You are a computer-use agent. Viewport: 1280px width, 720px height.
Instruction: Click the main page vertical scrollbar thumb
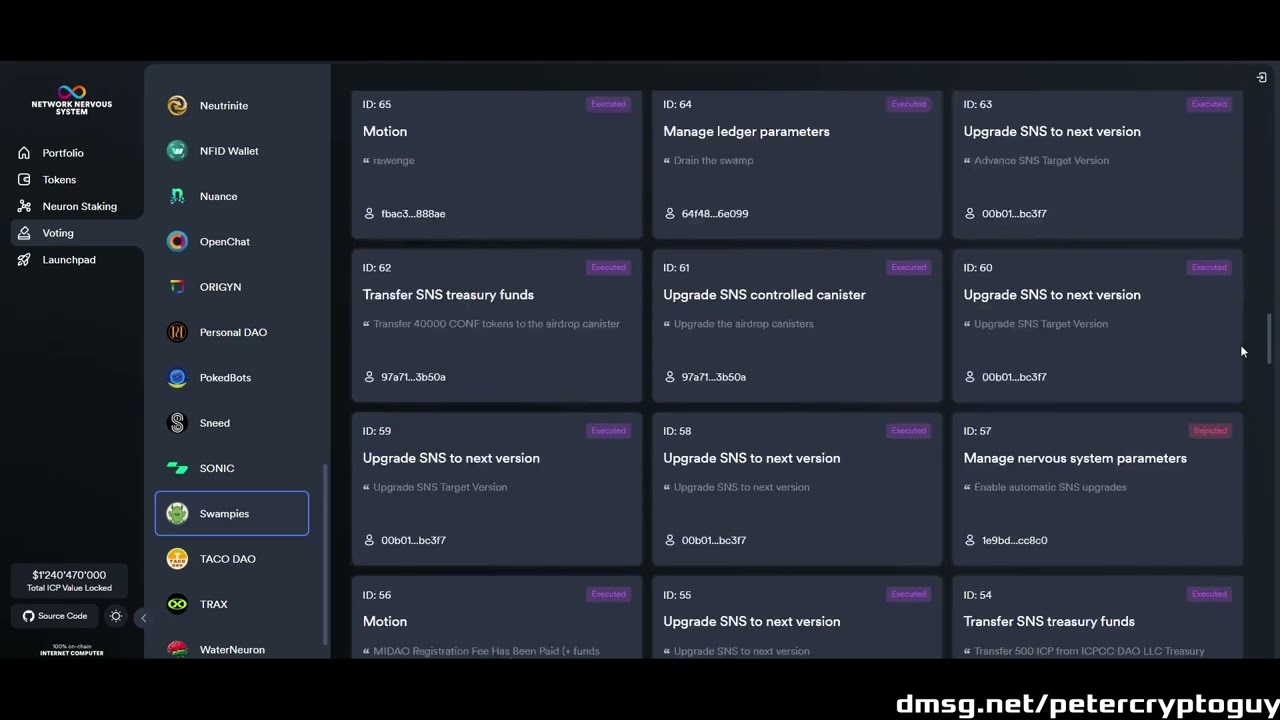pyautogui.click(x=1270, y=339)
